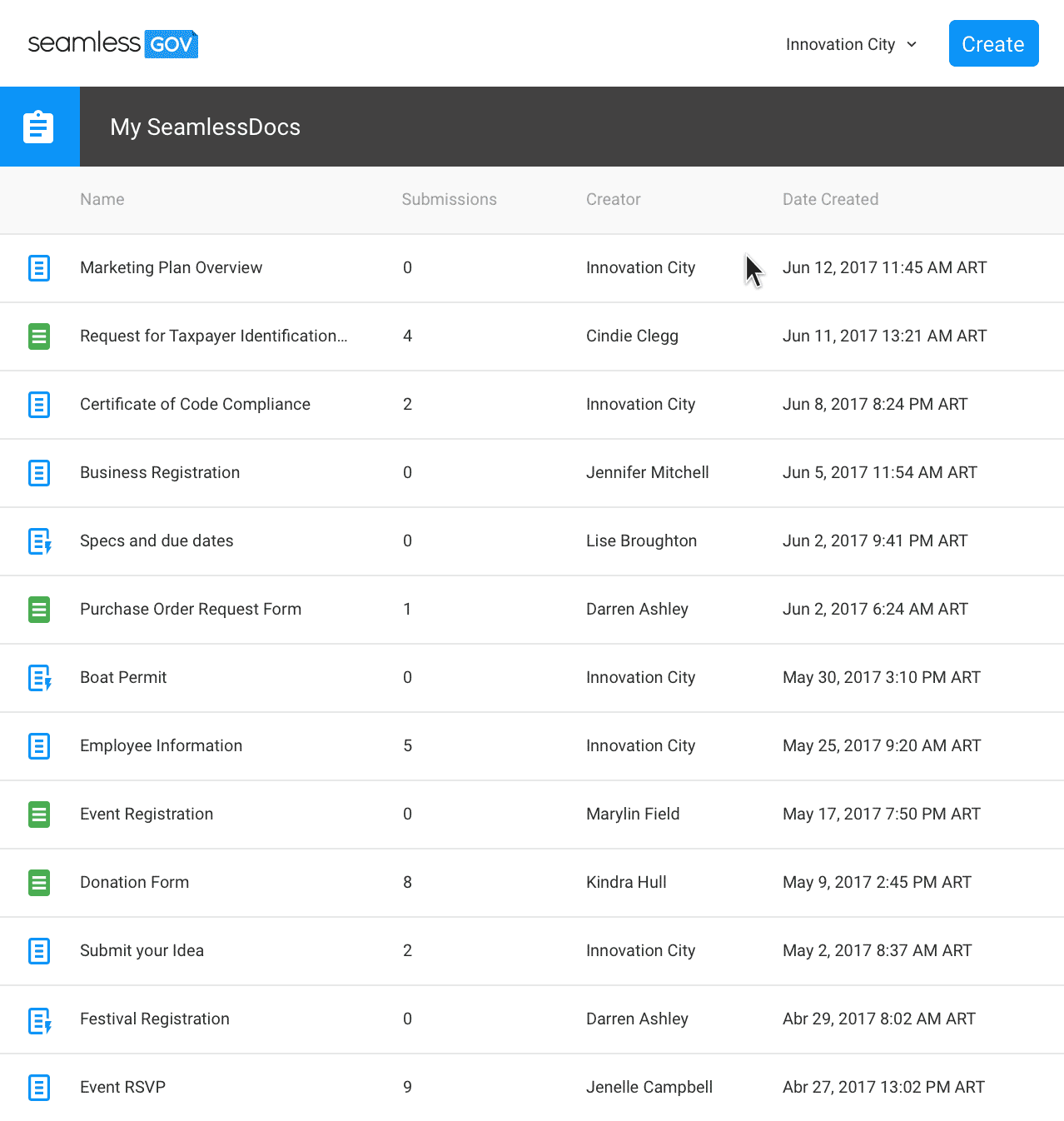Click the SeamlessGov logo
The image size is (1064, 1121).
pos(112,43)
